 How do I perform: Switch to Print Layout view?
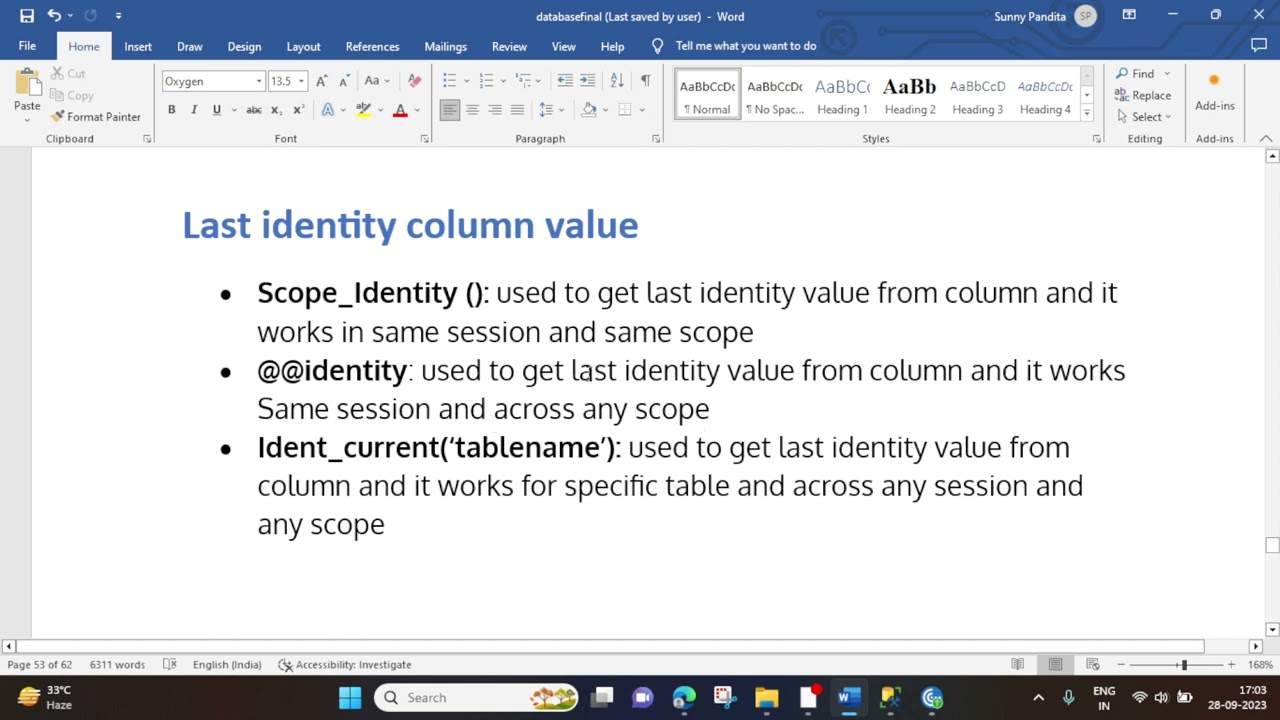tap(1055, 665)
